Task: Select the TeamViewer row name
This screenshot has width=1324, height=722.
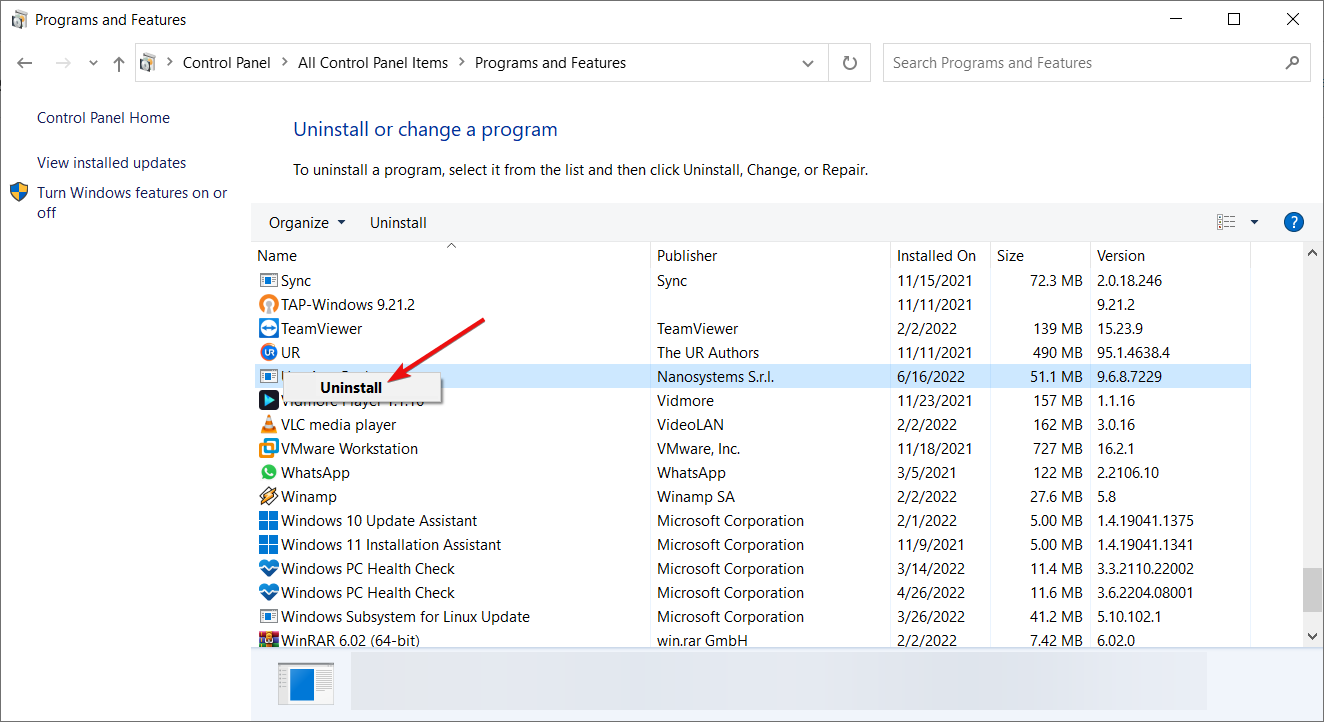Action: pyautogui.click(x=321, y=329)
